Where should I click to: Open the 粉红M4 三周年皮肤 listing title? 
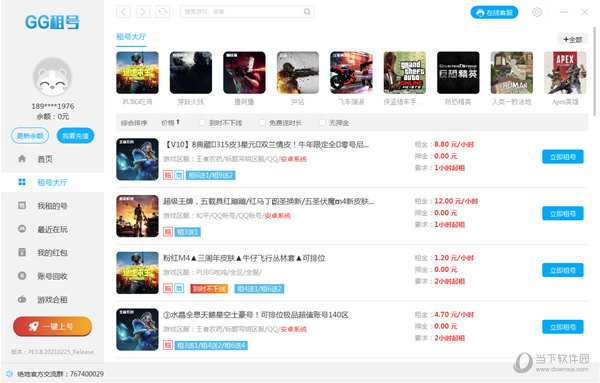pyautogui.click(x=244, y=258)
